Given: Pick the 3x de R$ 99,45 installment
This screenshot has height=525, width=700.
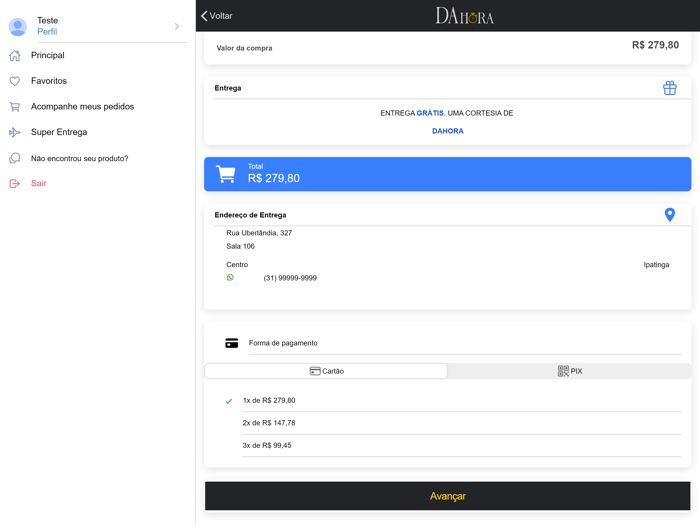Looking at the screenshot, I should click(x=267, y=445).
